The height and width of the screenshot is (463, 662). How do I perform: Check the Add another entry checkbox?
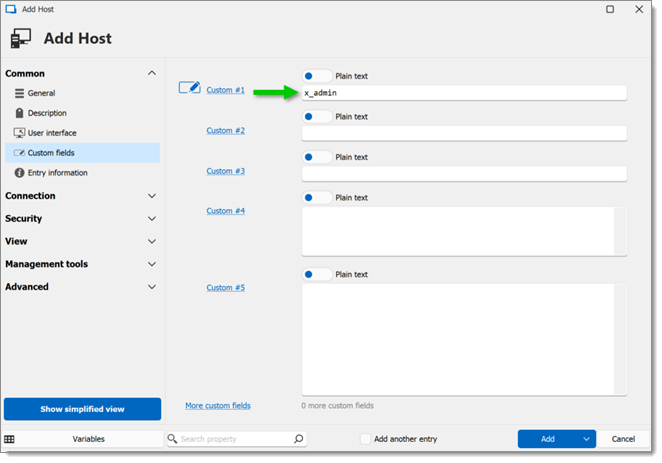[x=365, y=439]
